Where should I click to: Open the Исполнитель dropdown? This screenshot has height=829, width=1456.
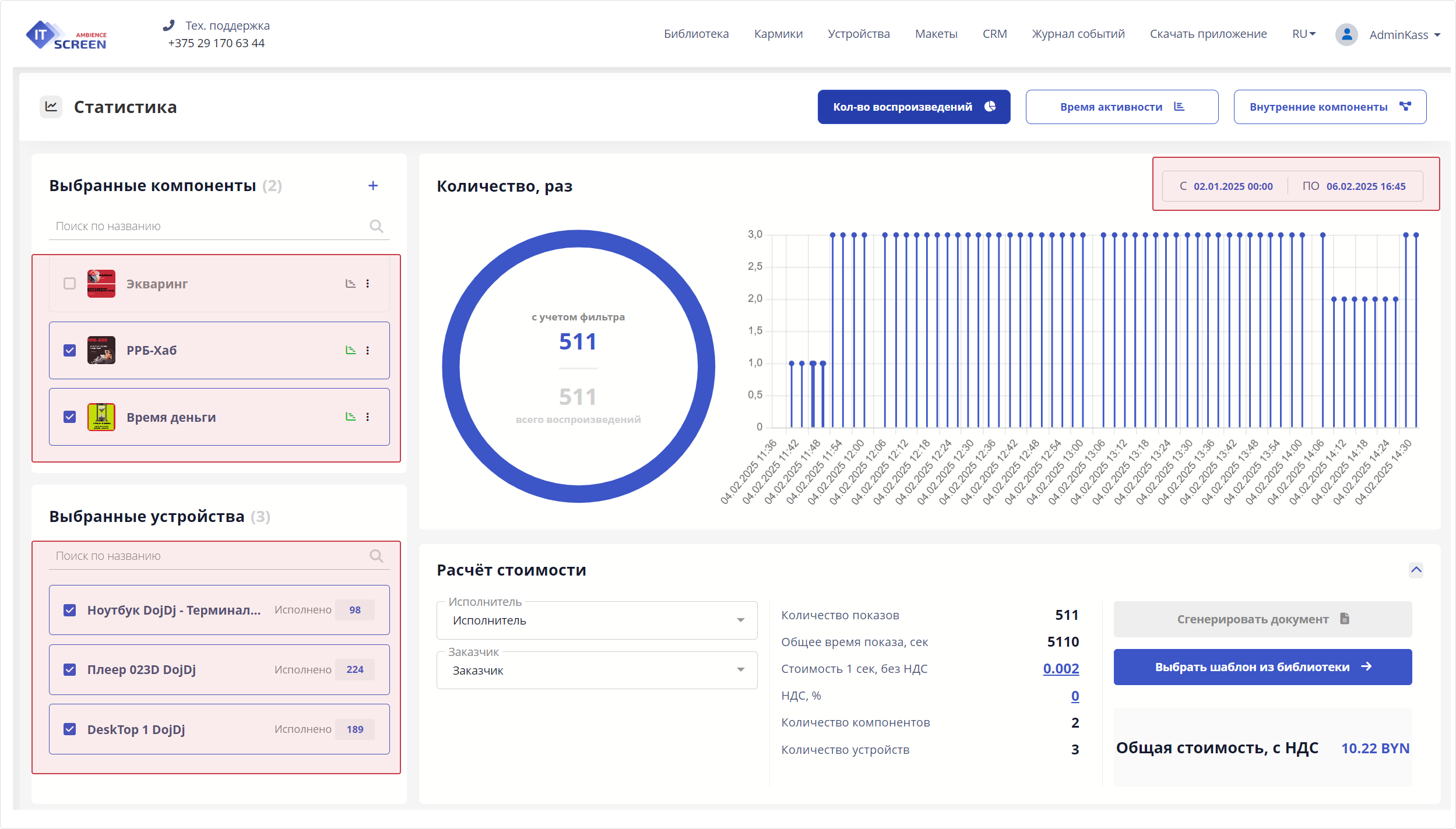(x=596, y=620)
